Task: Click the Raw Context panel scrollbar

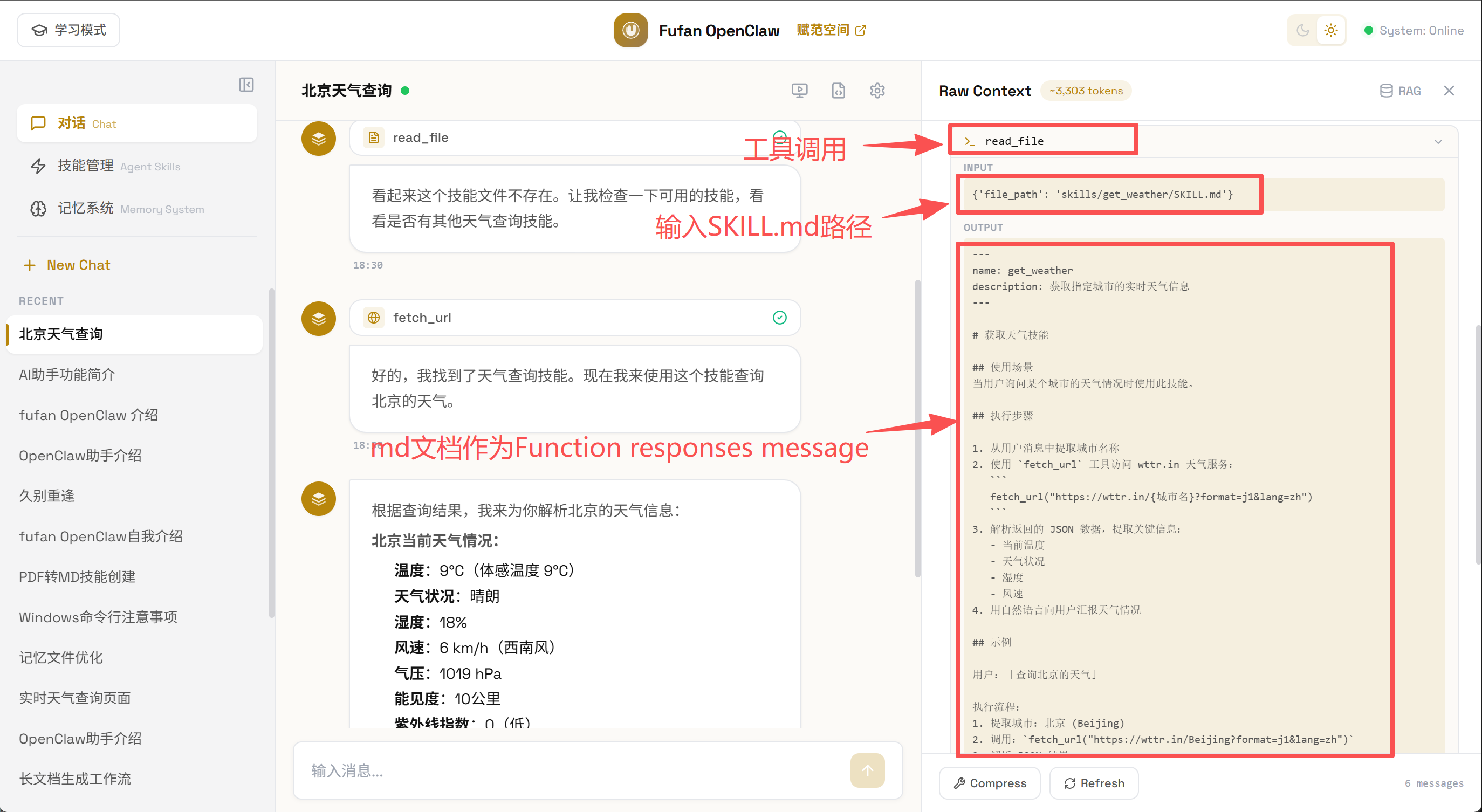Action: coord(1478,444)
